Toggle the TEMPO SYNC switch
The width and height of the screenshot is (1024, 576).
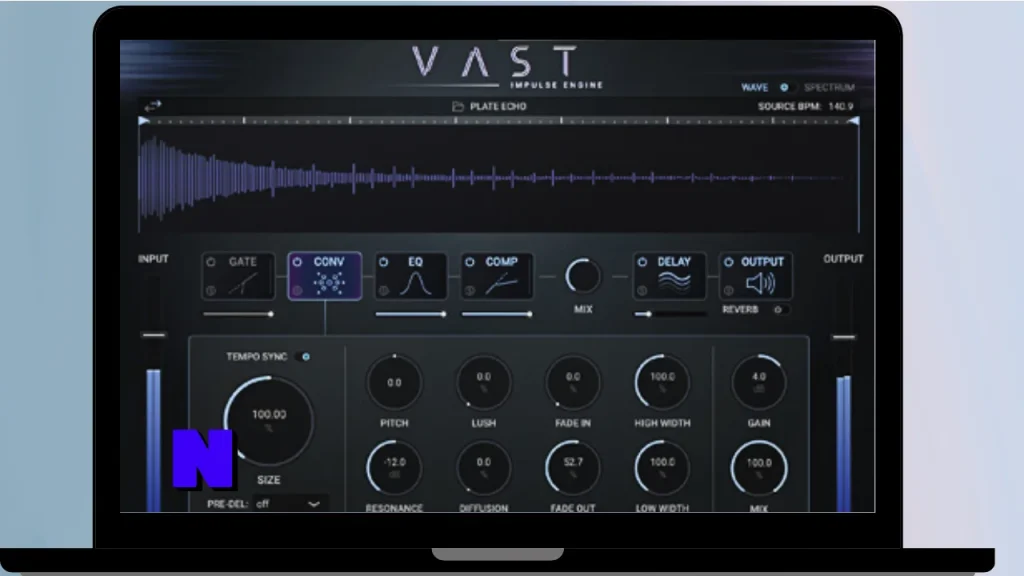click(302, 357)
